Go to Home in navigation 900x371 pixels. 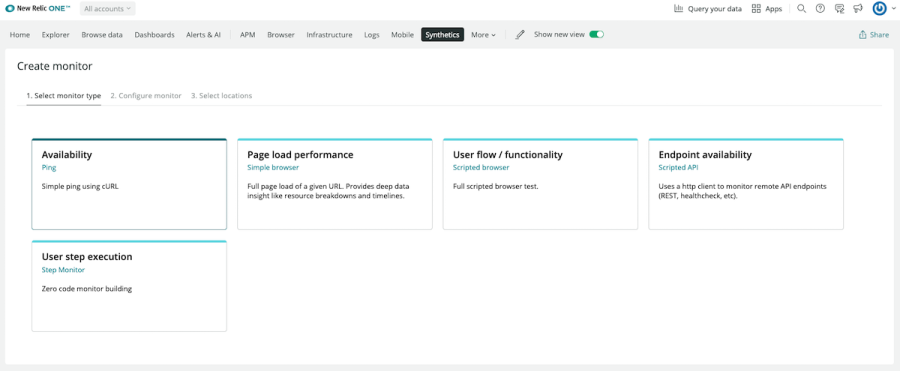click(x=20, y=34)
